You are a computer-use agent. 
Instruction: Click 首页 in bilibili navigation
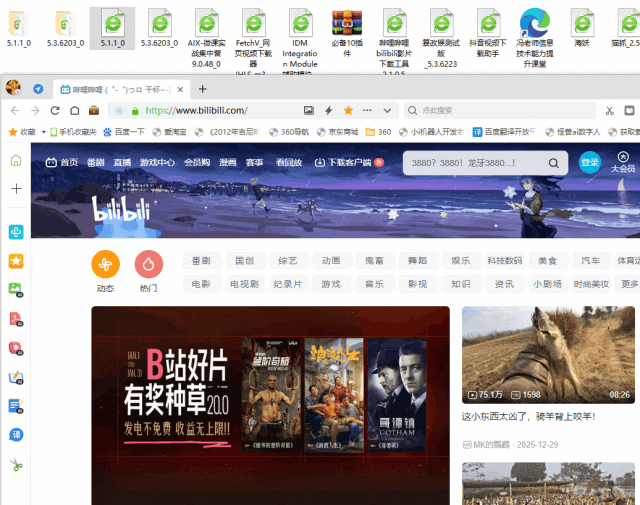(x=62, y=162)
